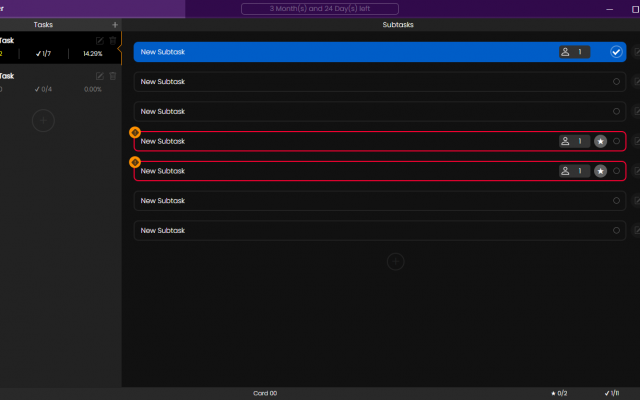Click the time remaining field in title bar
Image resolution: width=640 pixels, height=400 pixels.
coord(320,9)
